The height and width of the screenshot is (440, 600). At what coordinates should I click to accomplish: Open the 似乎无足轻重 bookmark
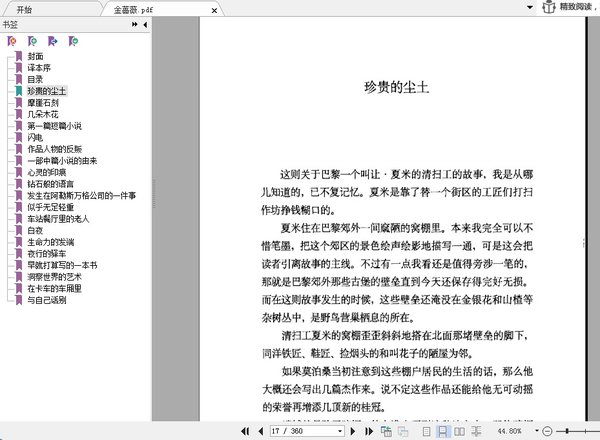tap(51, 207)
